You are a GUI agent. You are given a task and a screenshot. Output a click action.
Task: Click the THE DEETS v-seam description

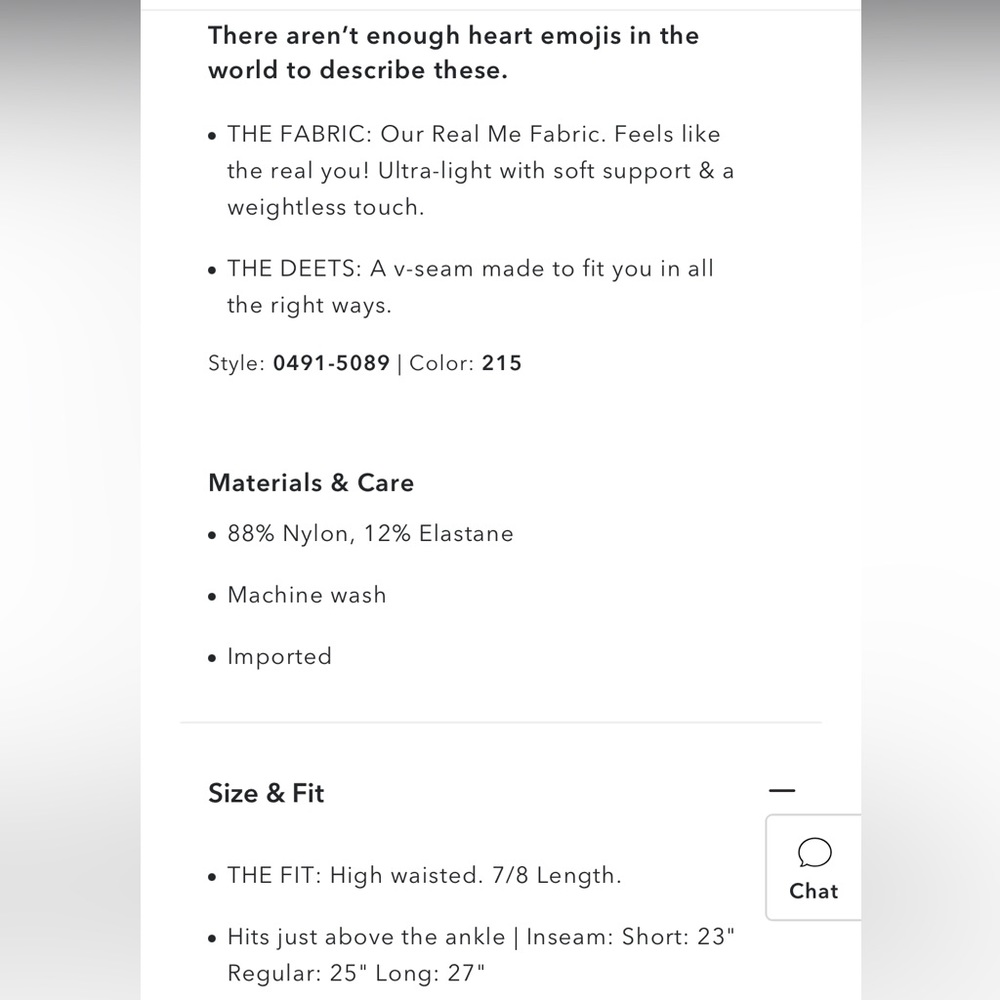click(470, 268)
